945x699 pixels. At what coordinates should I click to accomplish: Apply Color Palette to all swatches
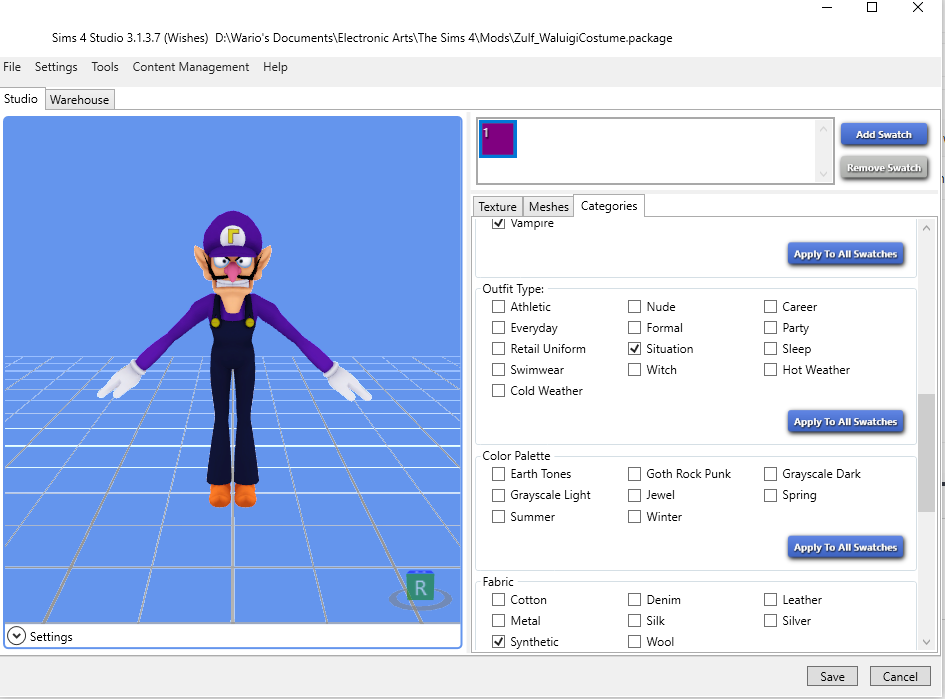pyautogui.click(x=846, y=547)
